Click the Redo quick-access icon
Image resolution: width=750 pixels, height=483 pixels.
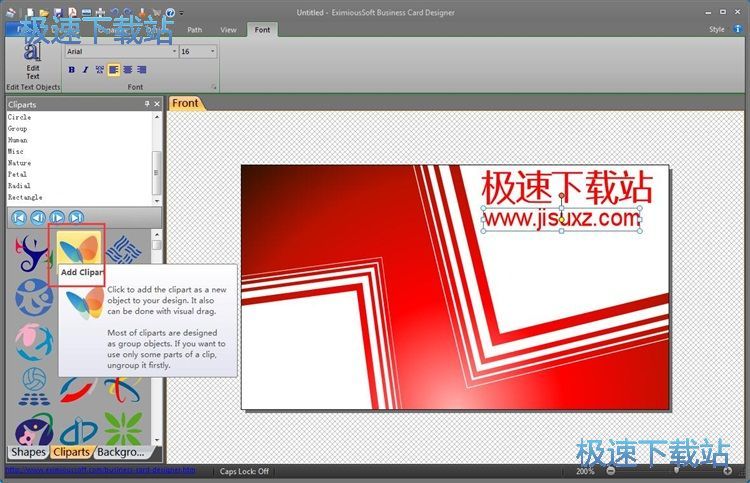tap(128, 12)
